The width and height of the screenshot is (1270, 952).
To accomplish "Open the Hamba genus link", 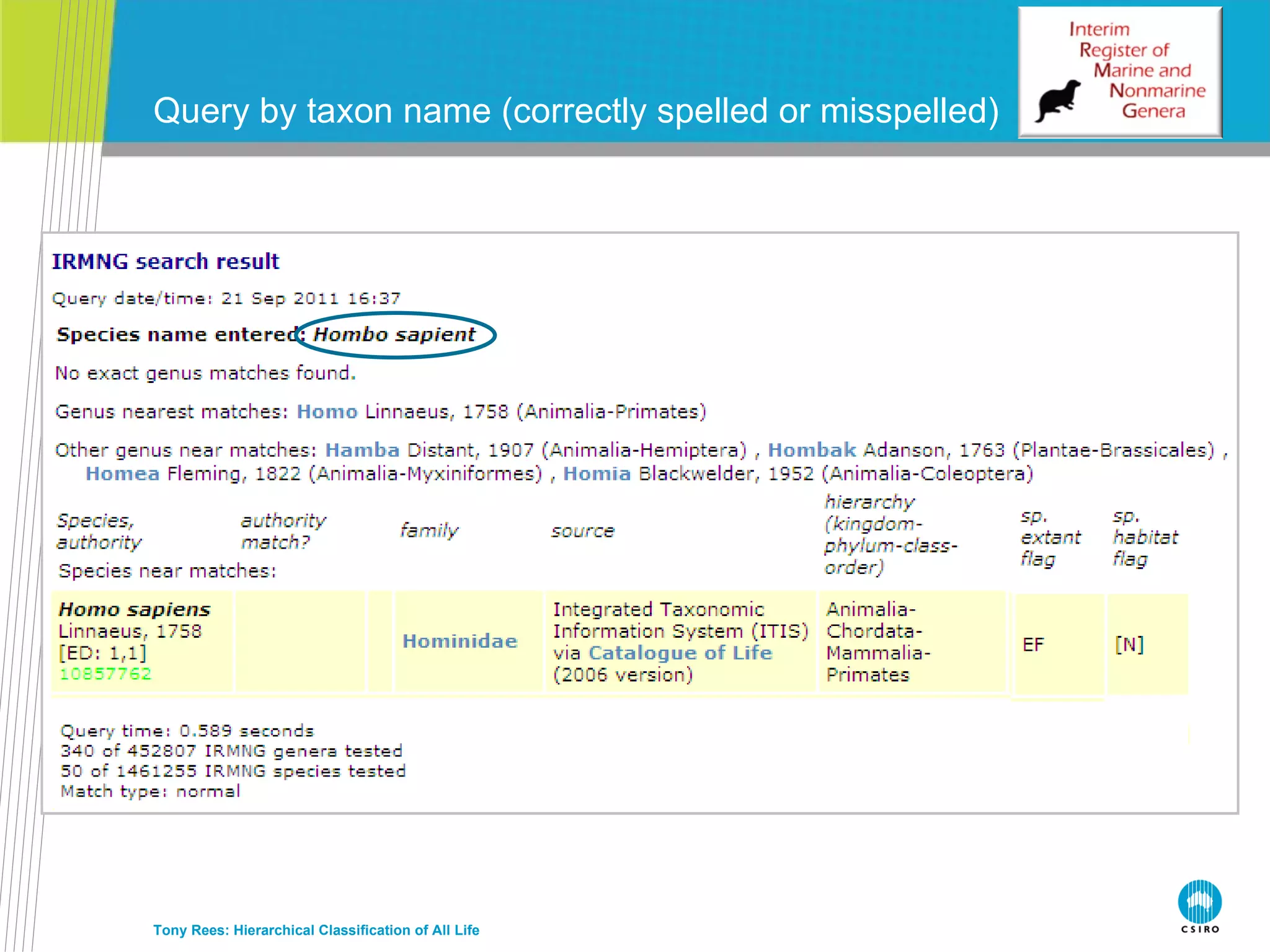I will [x=362, y=450].
